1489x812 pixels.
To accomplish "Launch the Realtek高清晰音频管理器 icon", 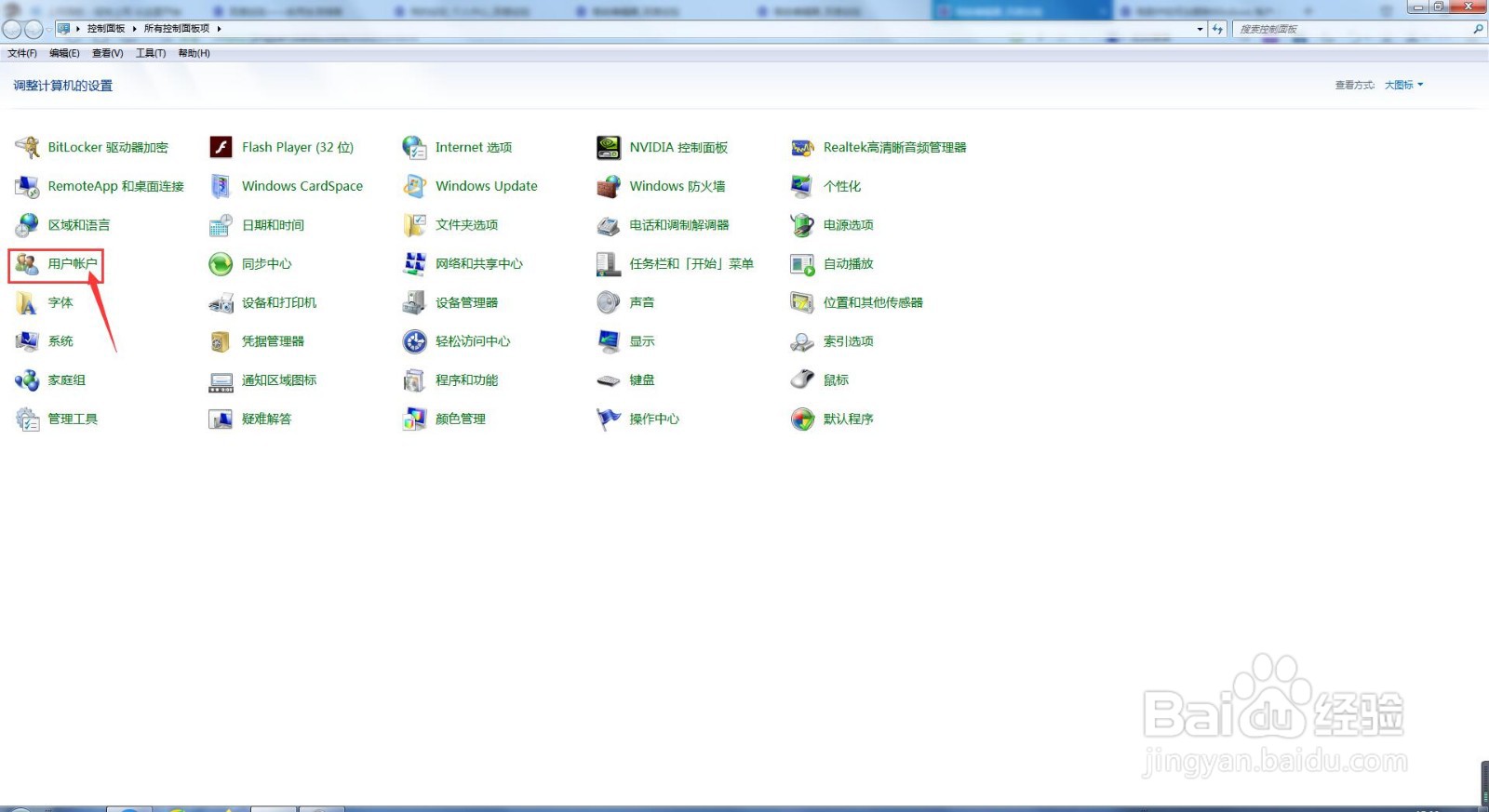I will pos(802,147).
